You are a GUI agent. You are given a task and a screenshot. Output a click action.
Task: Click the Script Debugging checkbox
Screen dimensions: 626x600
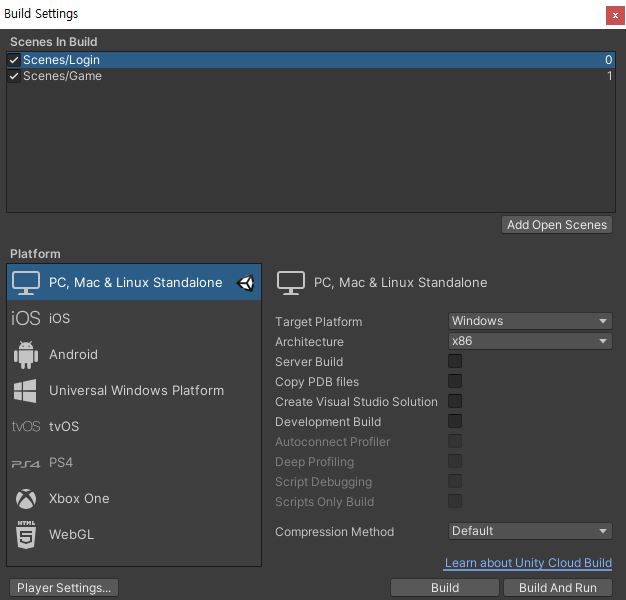pyautogui.click(x=455, y=481)
